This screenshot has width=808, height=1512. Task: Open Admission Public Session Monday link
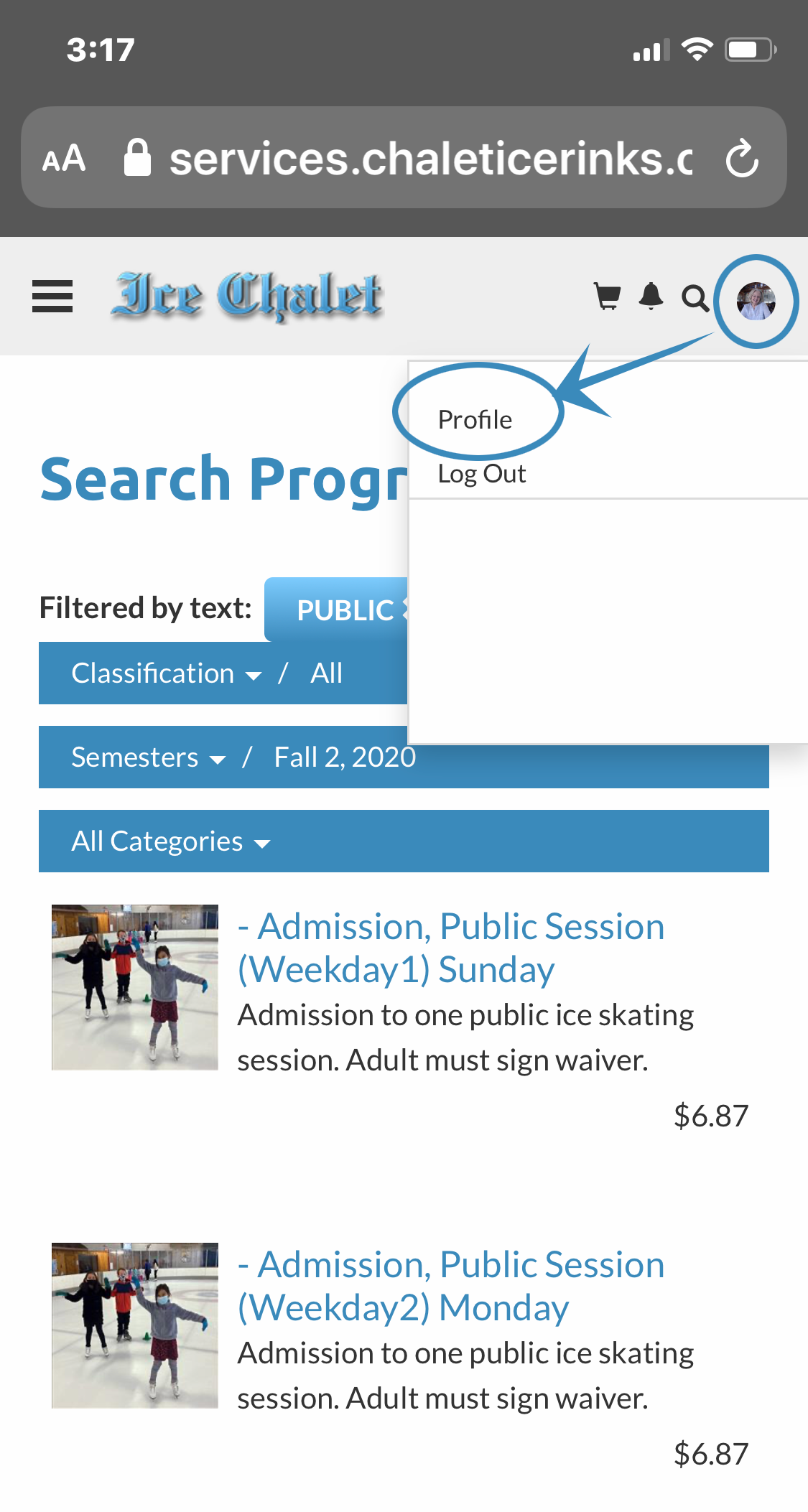450,1286
